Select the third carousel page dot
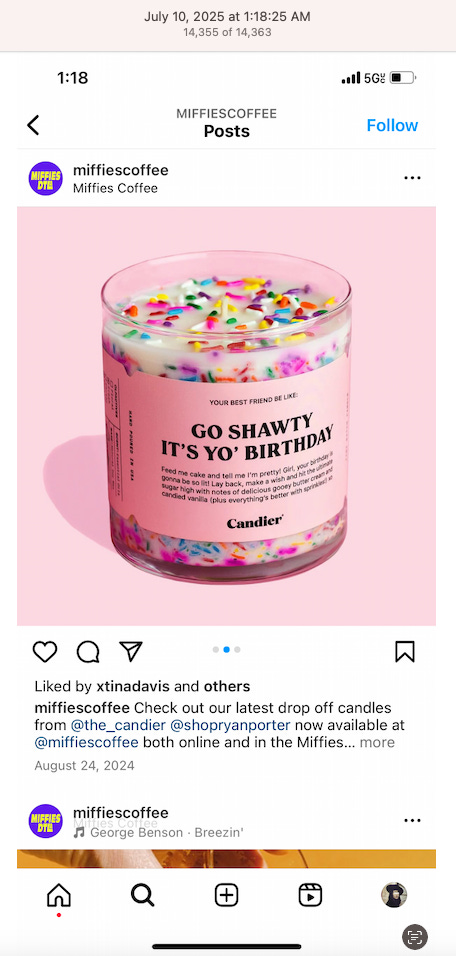The height and width of the screenshot is (956, 456). coord(237,649)
